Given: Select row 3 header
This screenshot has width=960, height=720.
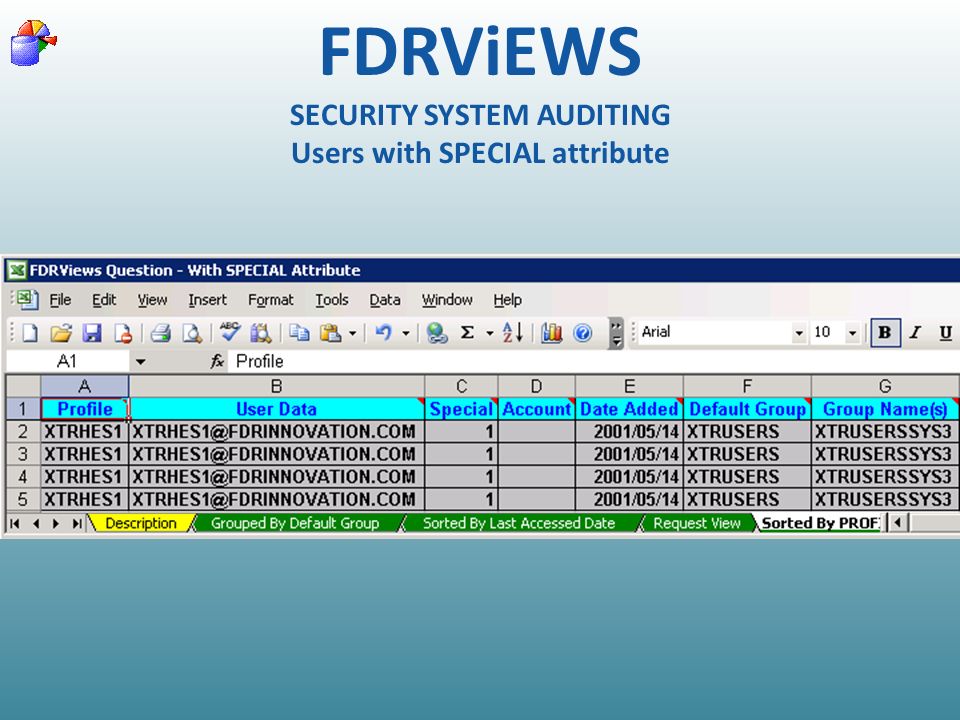Looking at the screenshot, I should 23,454.
